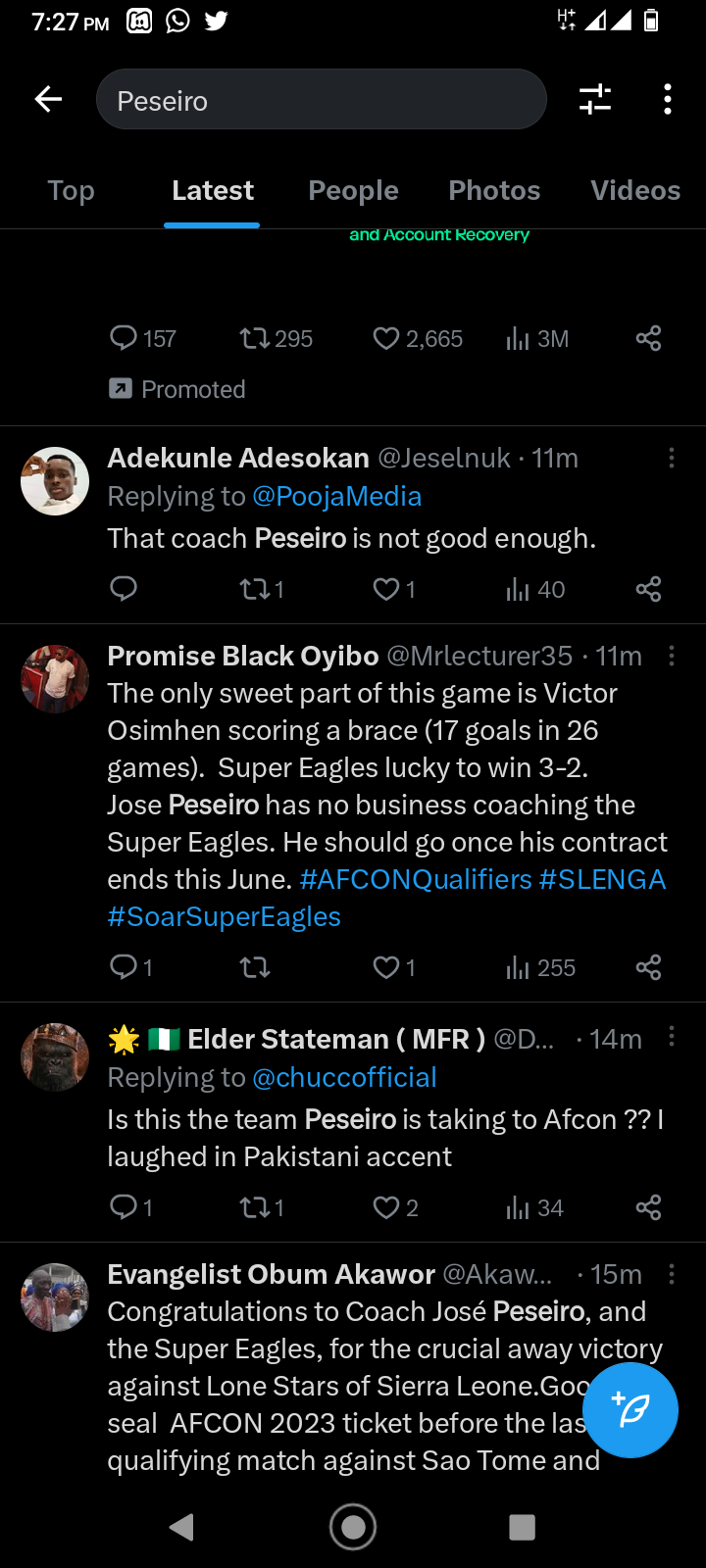This screenshot has height=1568, width=706.
Task: Tap the Peseiro search field
Action: [x=322, y=100]
